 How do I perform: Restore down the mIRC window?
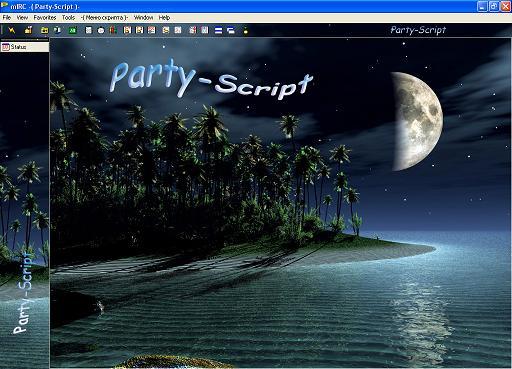coord(494,6)
